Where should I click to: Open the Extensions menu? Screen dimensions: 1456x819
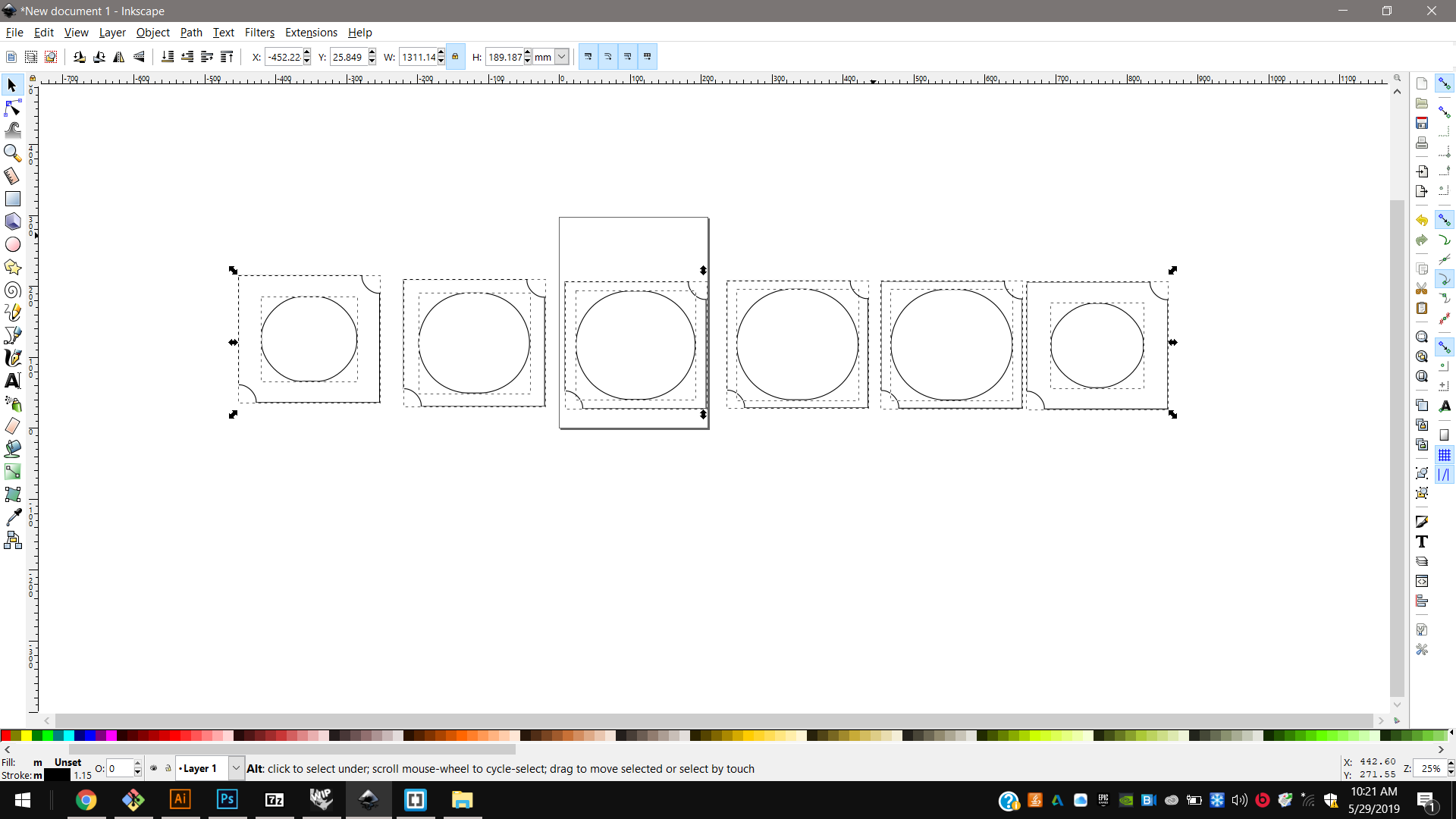[311, 33]
